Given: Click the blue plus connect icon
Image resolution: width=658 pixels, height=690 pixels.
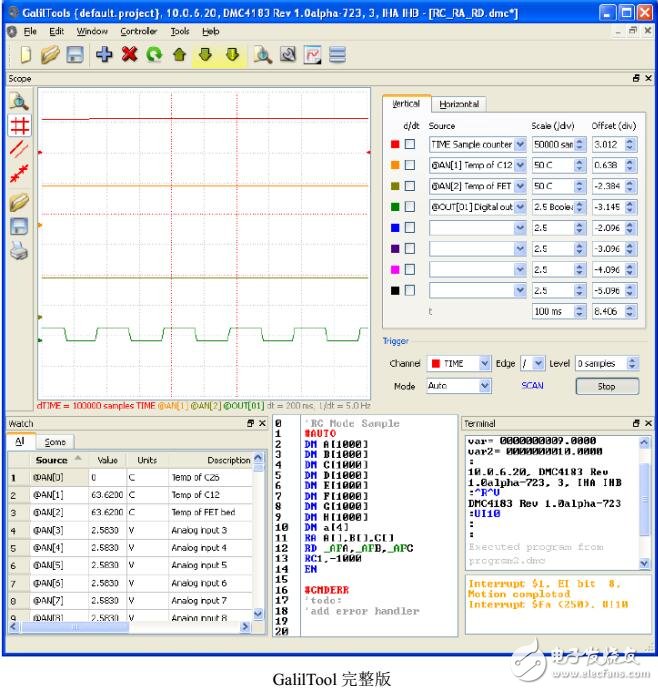Looking at the screenshot, I should 104,55.
